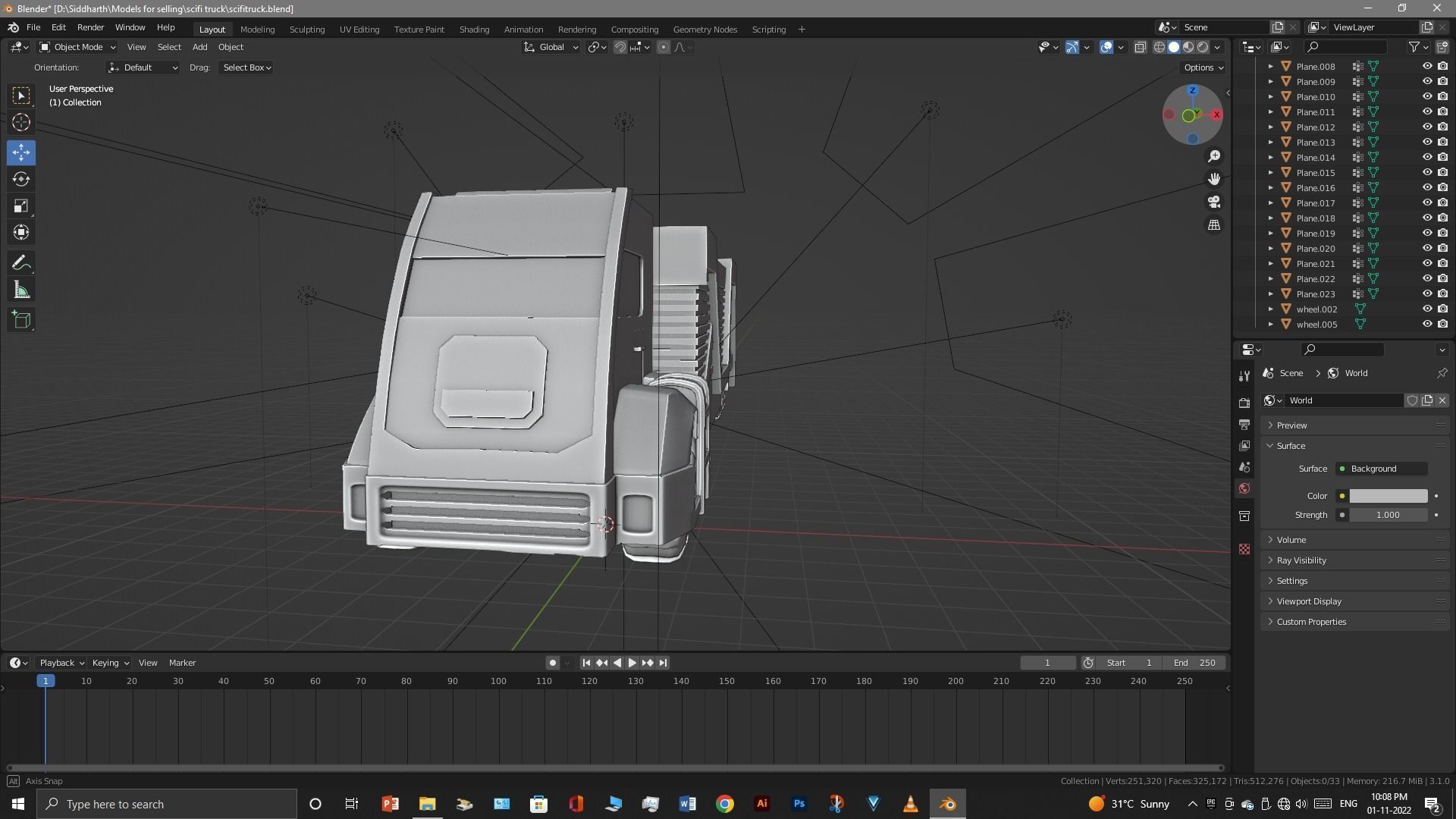Screen dimensions: 1456x819
Task: Click the current frame number field
Action: [x=1047, y=663]
